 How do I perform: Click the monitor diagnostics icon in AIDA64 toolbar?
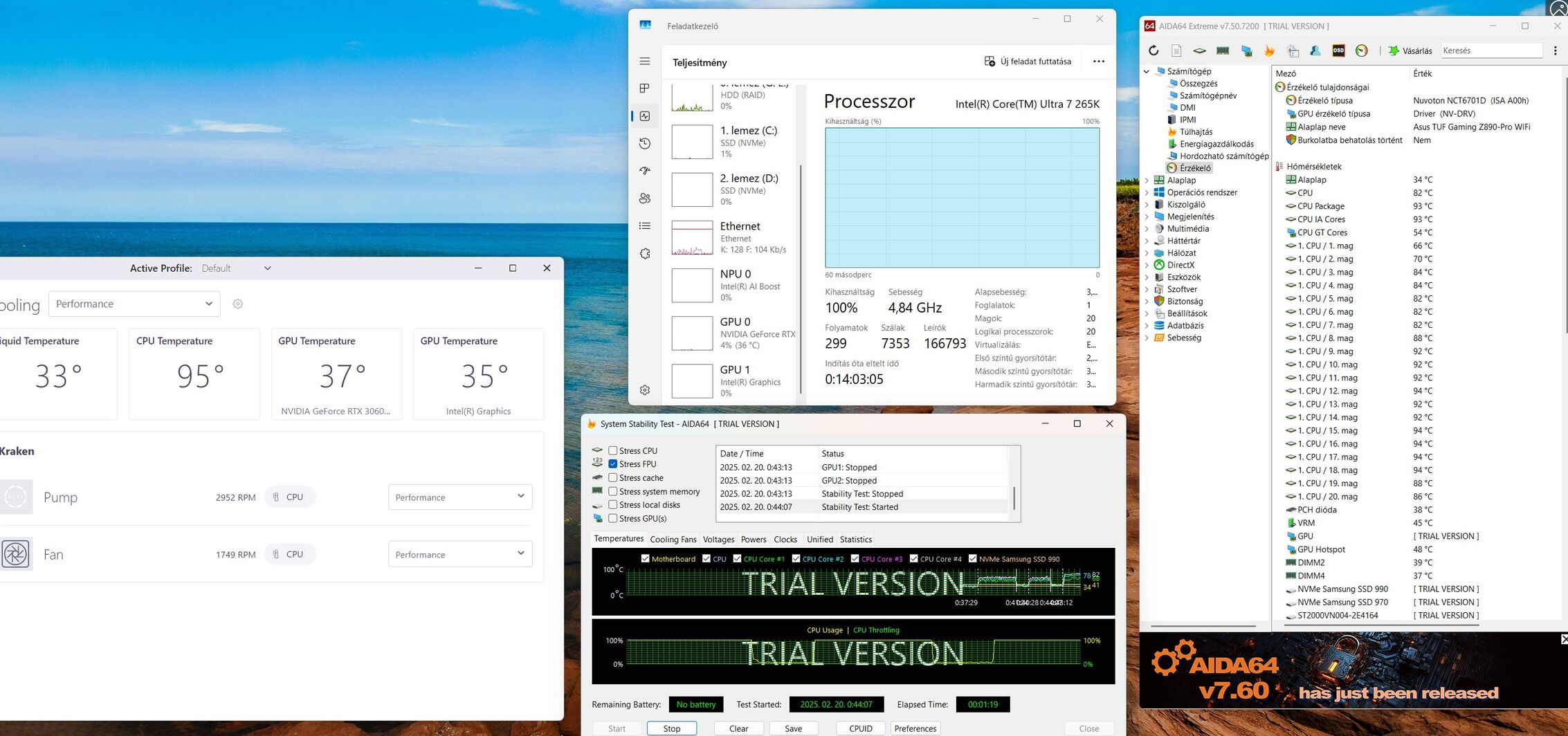pyautogui.click(x=1246, y=50)
